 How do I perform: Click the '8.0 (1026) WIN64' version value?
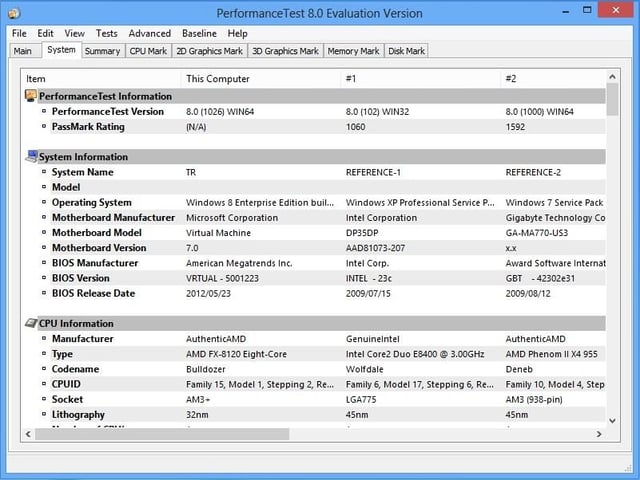[x=220, y=112]
